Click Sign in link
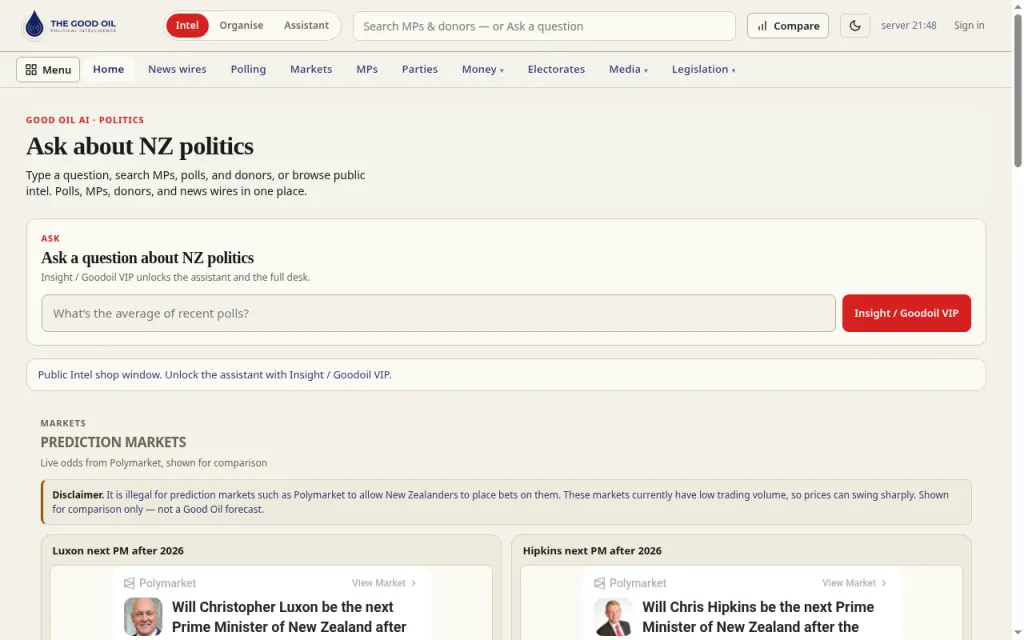The width and height of the screenshot is (1024, 640). click(x=968, y=25)
